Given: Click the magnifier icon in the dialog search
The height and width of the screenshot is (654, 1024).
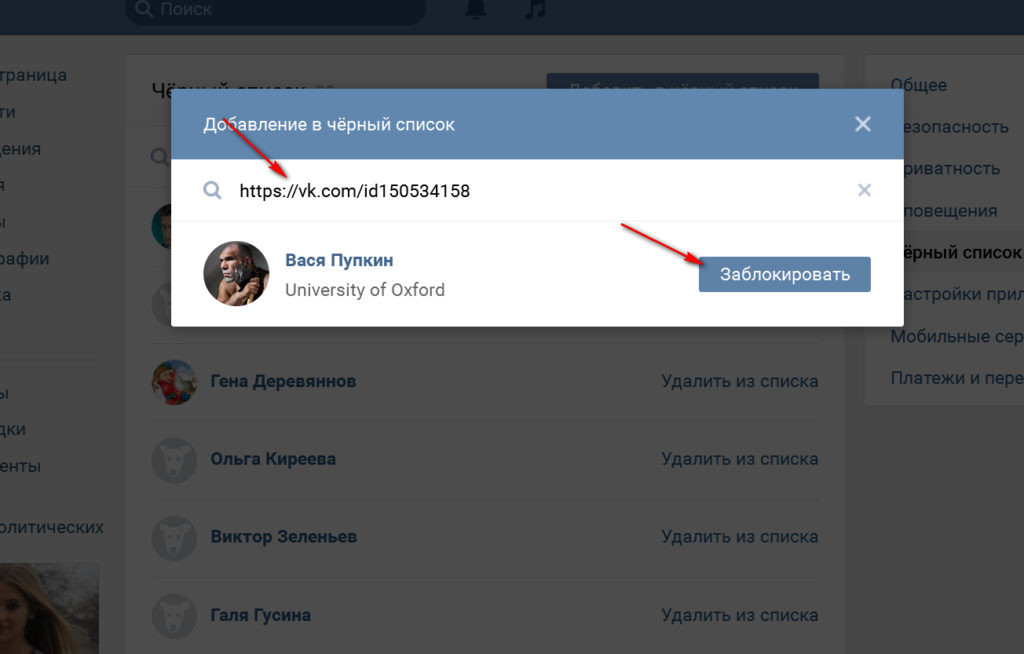Looking at the screenshot, I should 212,190.
